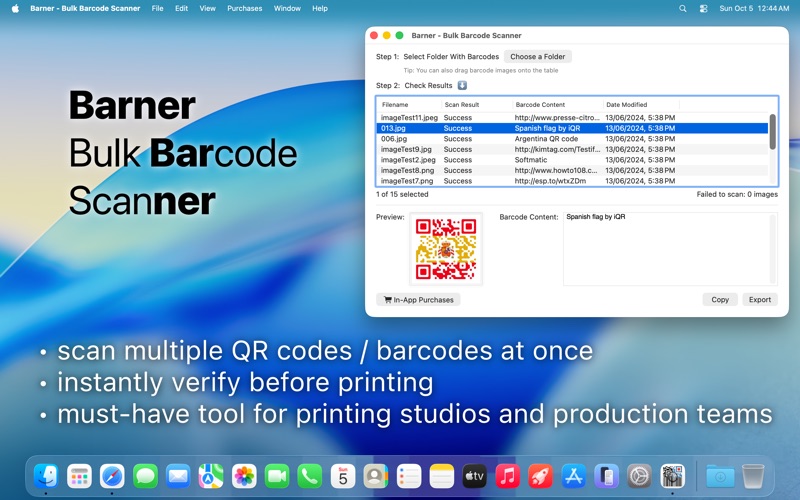The height and width of the screenshot is (500, 800).
Task: Select the 006.jpg row
Action: (572, 139)
